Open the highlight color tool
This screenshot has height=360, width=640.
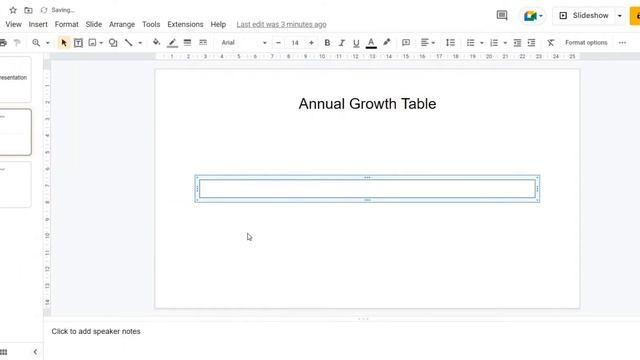387,42
